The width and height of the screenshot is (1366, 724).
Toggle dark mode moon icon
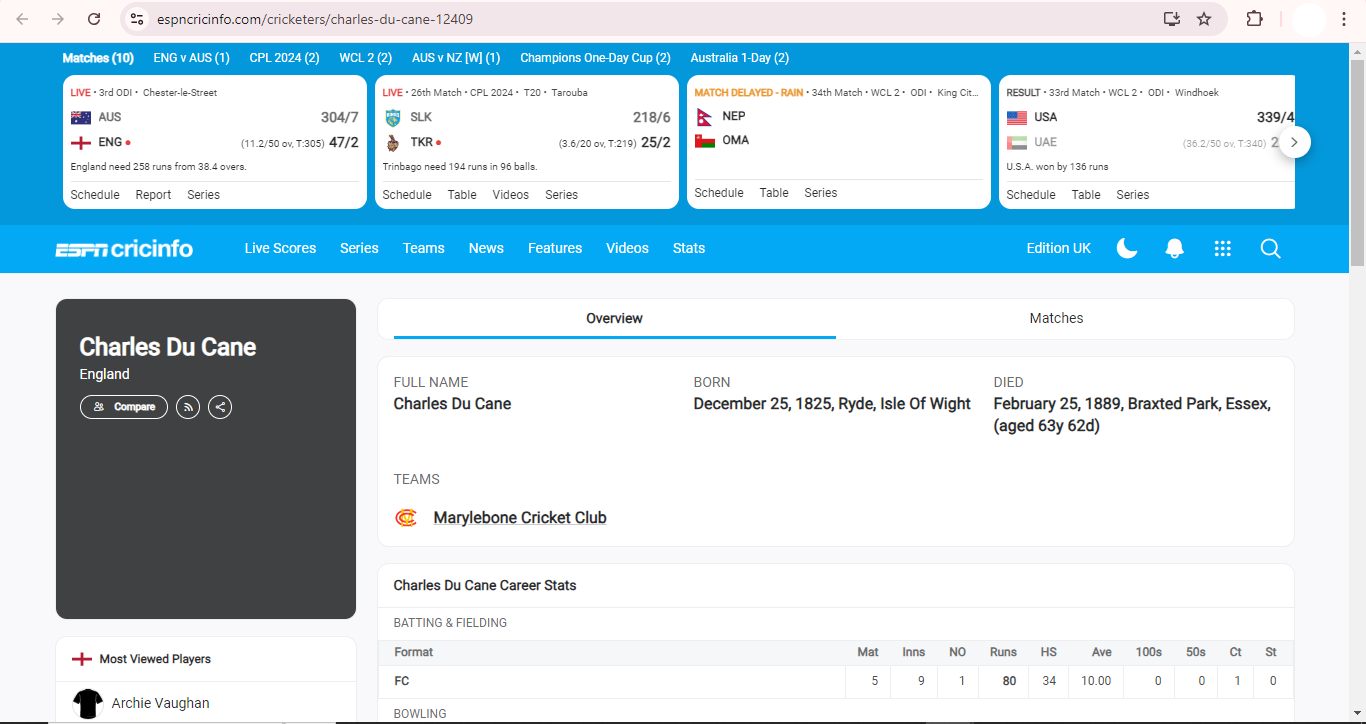tap(1127, 248)
